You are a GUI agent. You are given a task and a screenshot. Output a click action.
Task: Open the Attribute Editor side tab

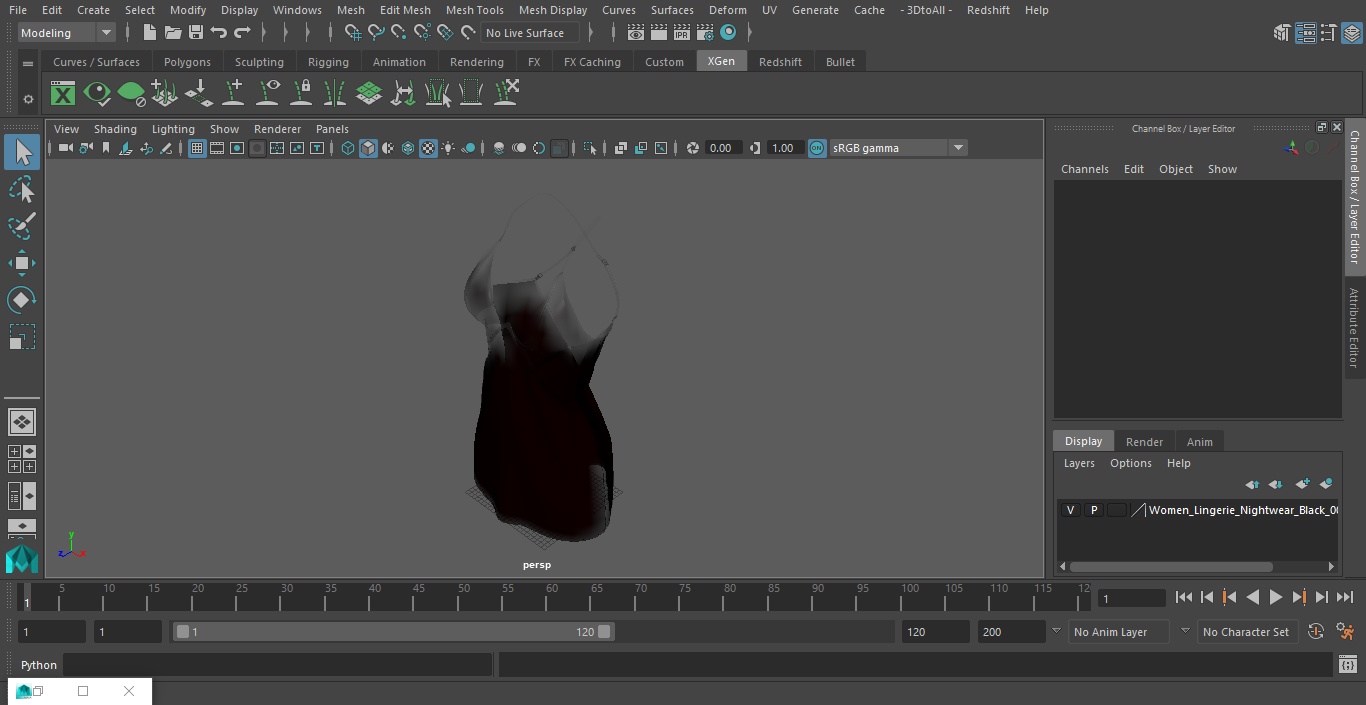coord(1354,328)
